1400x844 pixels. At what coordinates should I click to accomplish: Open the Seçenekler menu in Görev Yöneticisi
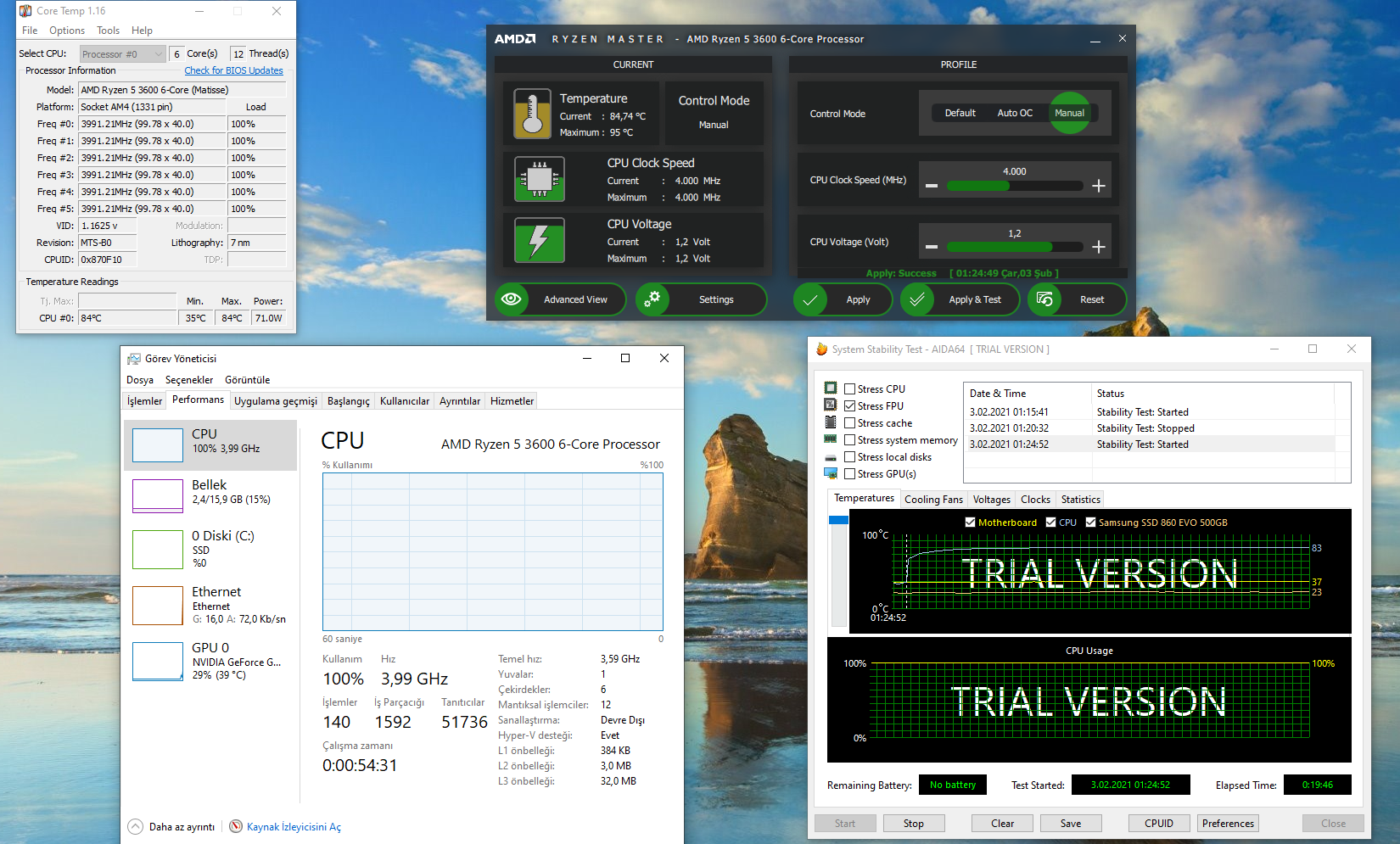tap(189, 380)
